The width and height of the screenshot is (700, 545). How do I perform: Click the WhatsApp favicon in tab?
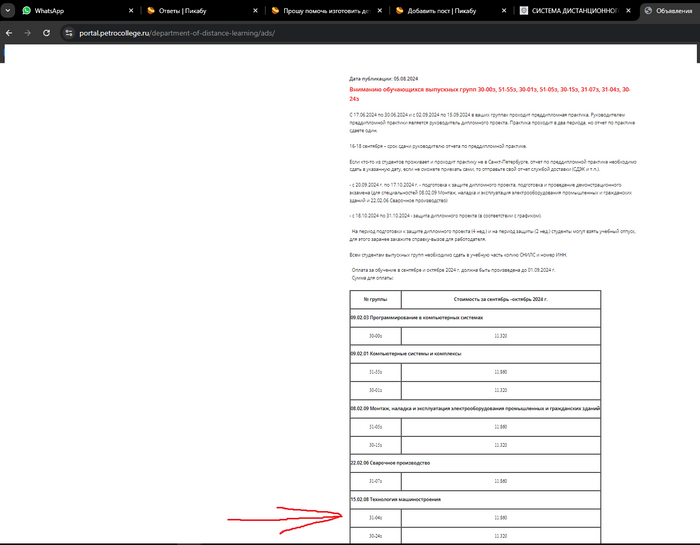(27, 11)
